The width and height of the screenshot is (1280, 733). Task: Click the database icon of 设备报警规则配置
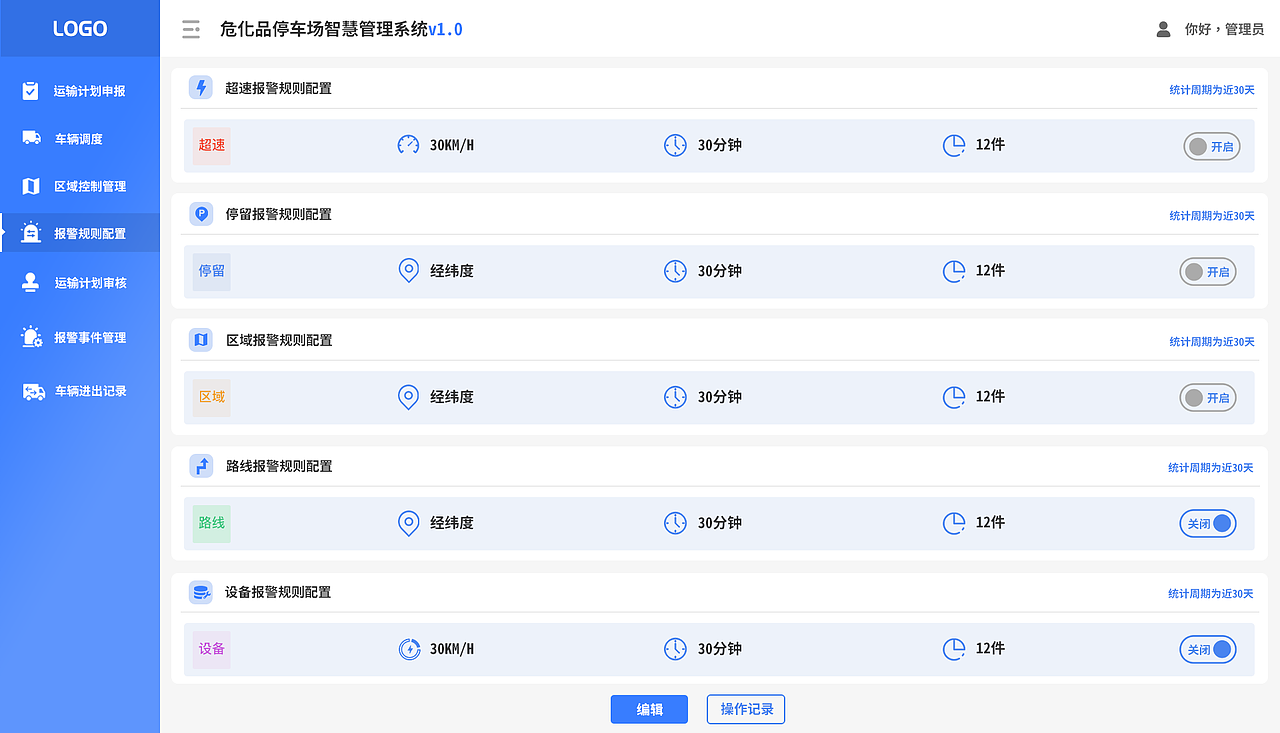click(201, 592)
